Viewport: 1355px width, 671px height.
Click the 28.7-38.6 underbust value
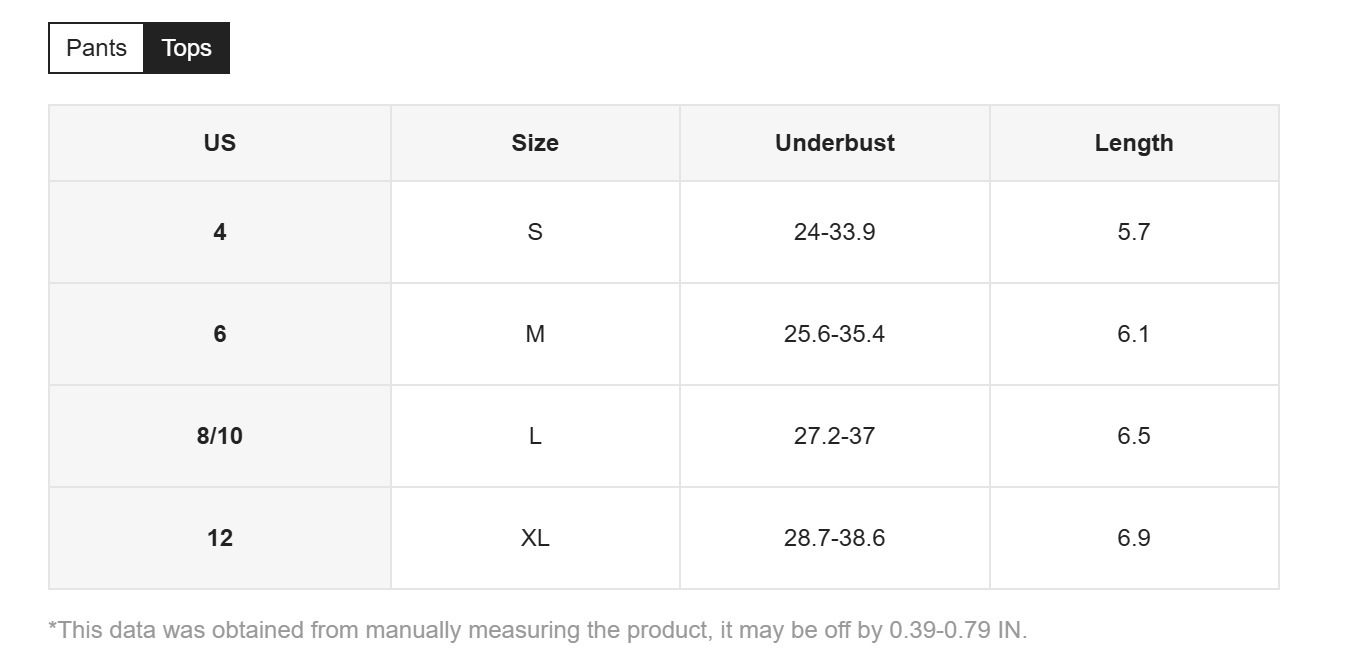[x=835, y=538]
